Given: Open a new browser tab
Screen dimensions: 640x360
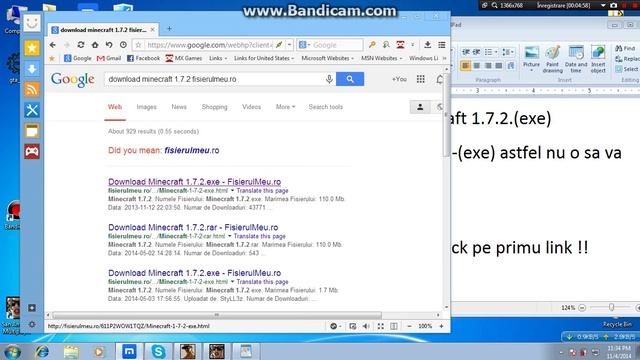Looking at the screenshot, I should [x=169, y=29].
